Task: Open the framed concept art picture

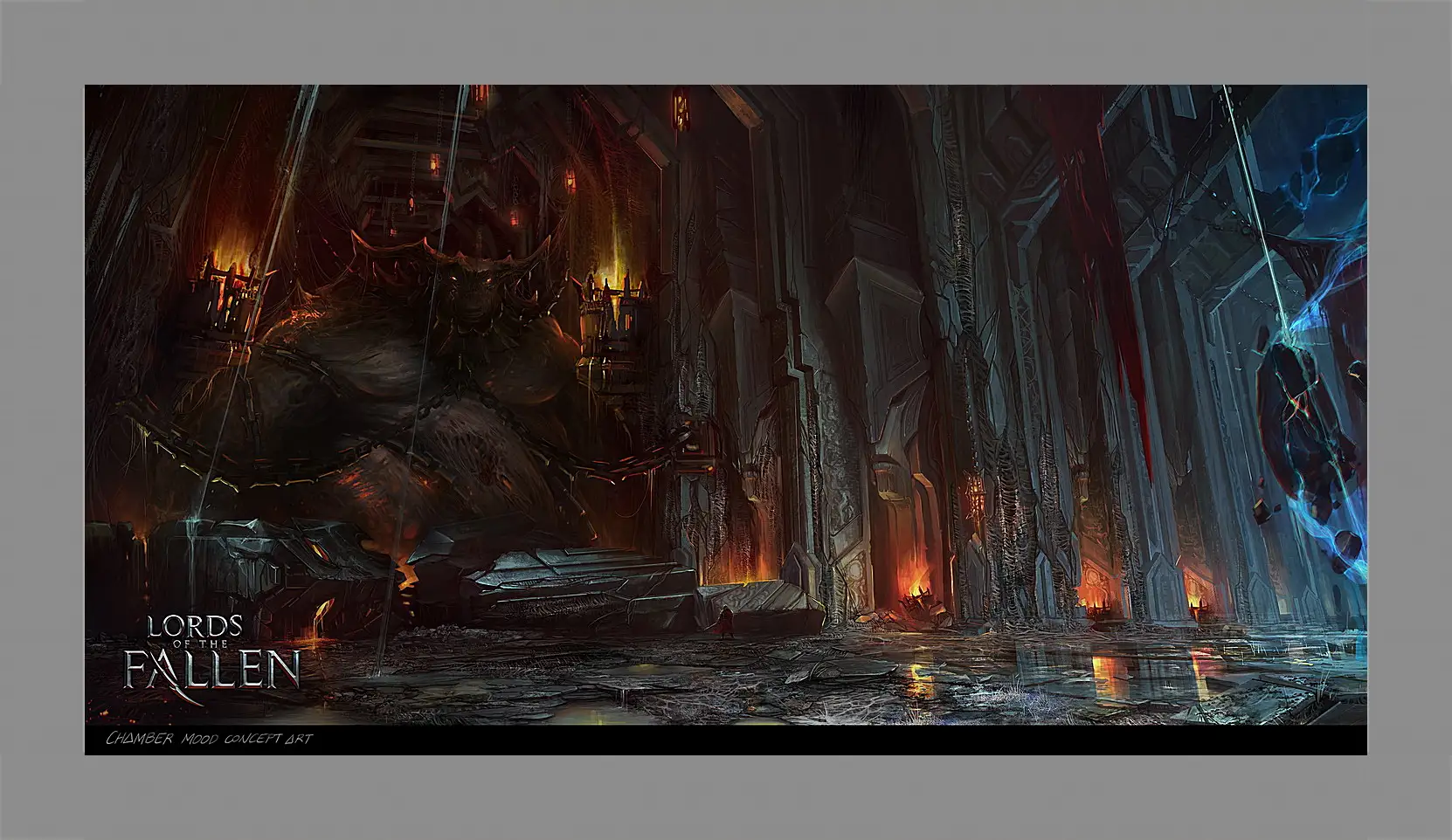Action: coord(725,420)
